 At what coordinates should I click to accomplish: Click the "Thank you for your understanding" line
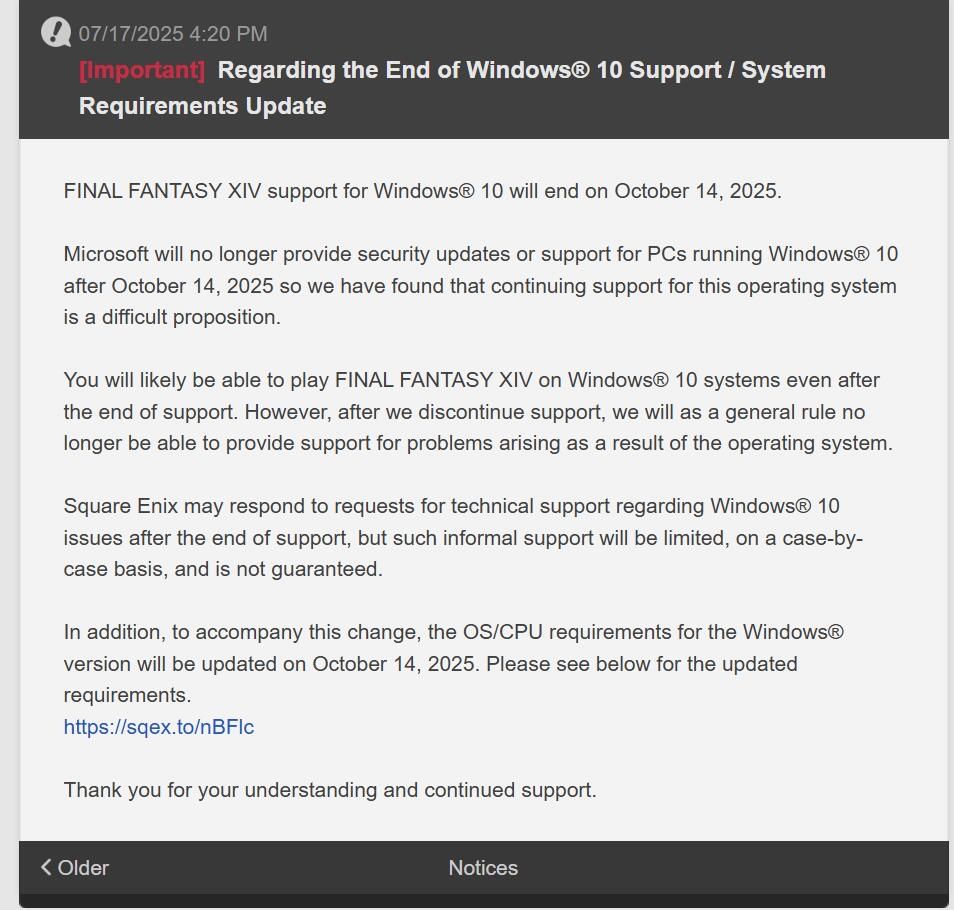[330, 790]
